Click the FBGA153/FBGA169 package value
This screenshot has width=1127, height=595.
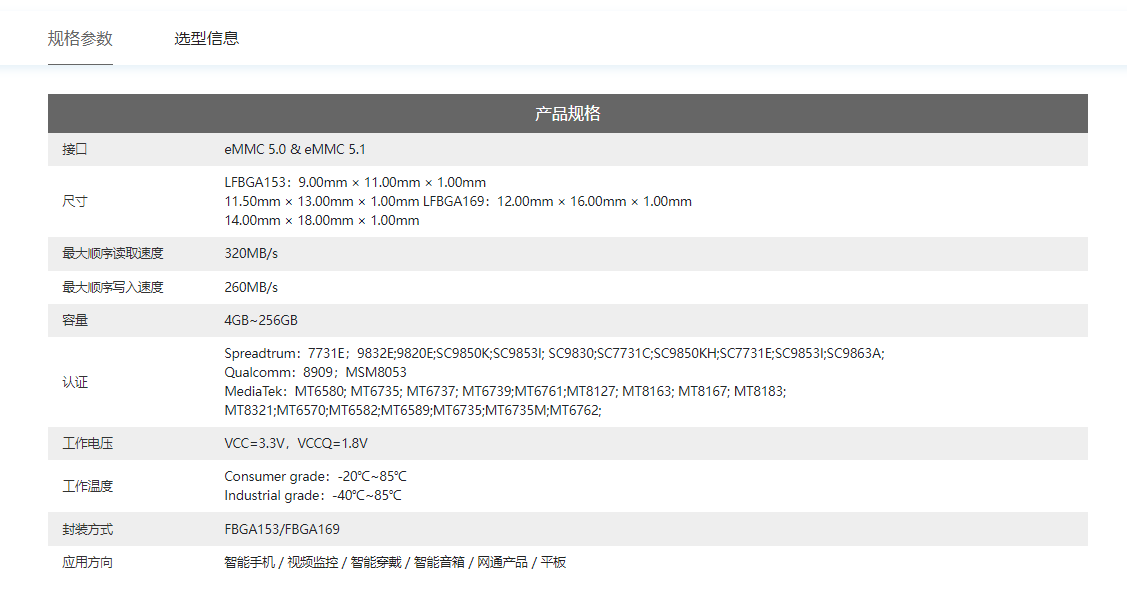(x=282, y=530)
